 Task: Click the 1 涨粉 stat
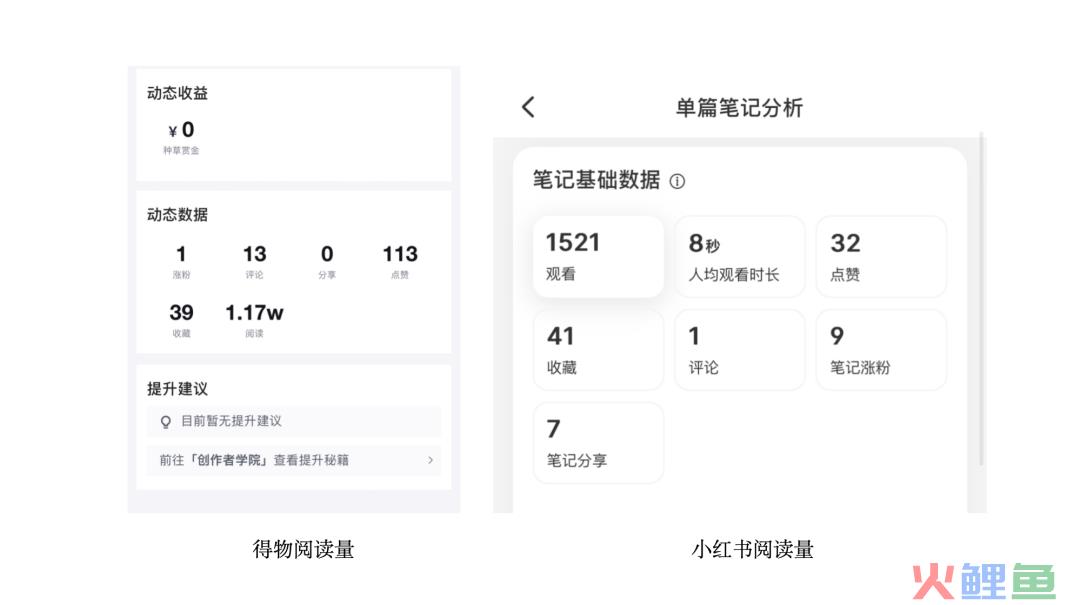pos(181,262)
